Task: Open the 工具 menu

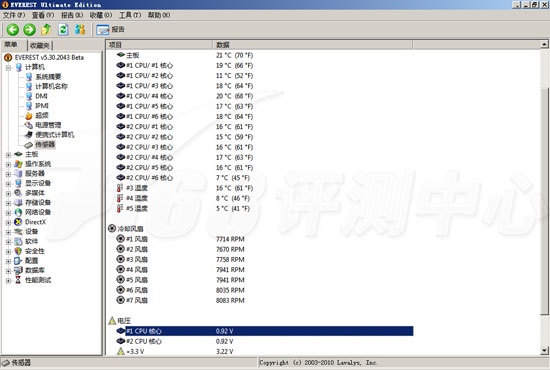Action: (x=130, y=15)
